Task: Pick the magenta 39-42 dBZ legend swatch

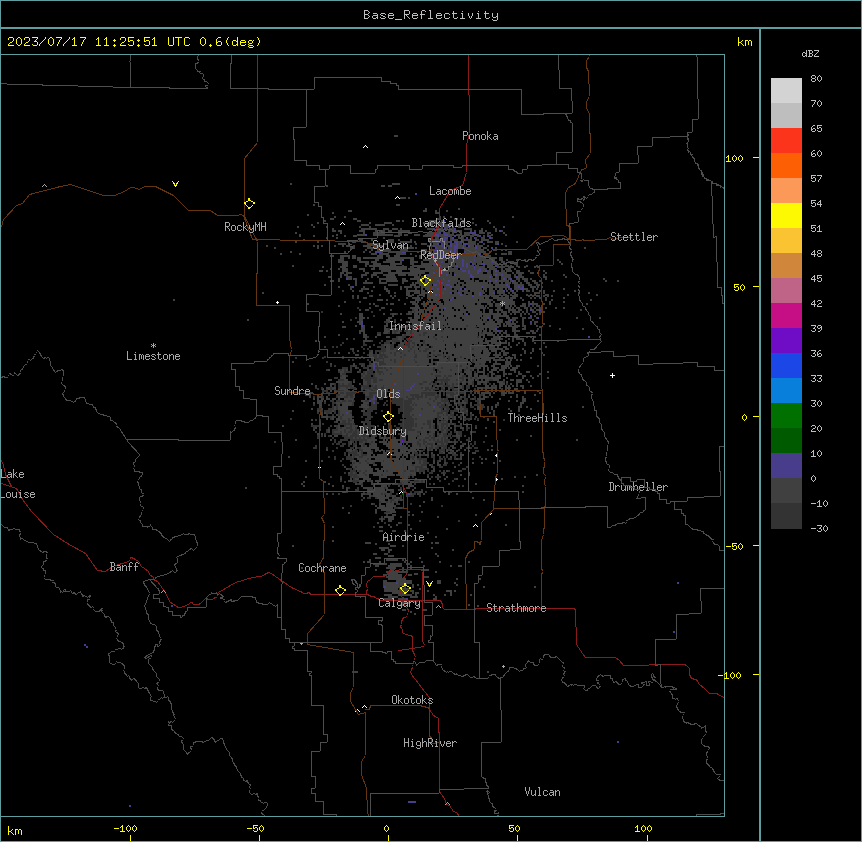Action: (x=786, y=316)
